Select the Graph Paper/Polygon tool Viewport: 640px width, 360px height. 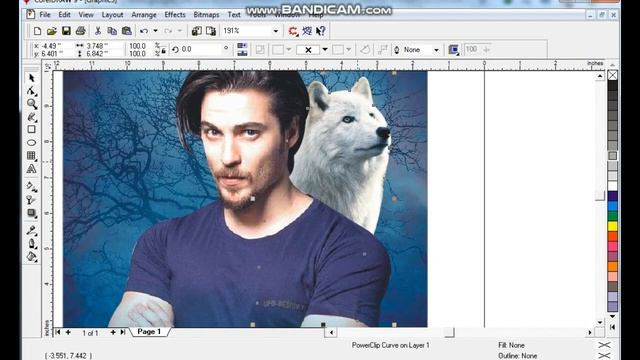click(31, 156)
